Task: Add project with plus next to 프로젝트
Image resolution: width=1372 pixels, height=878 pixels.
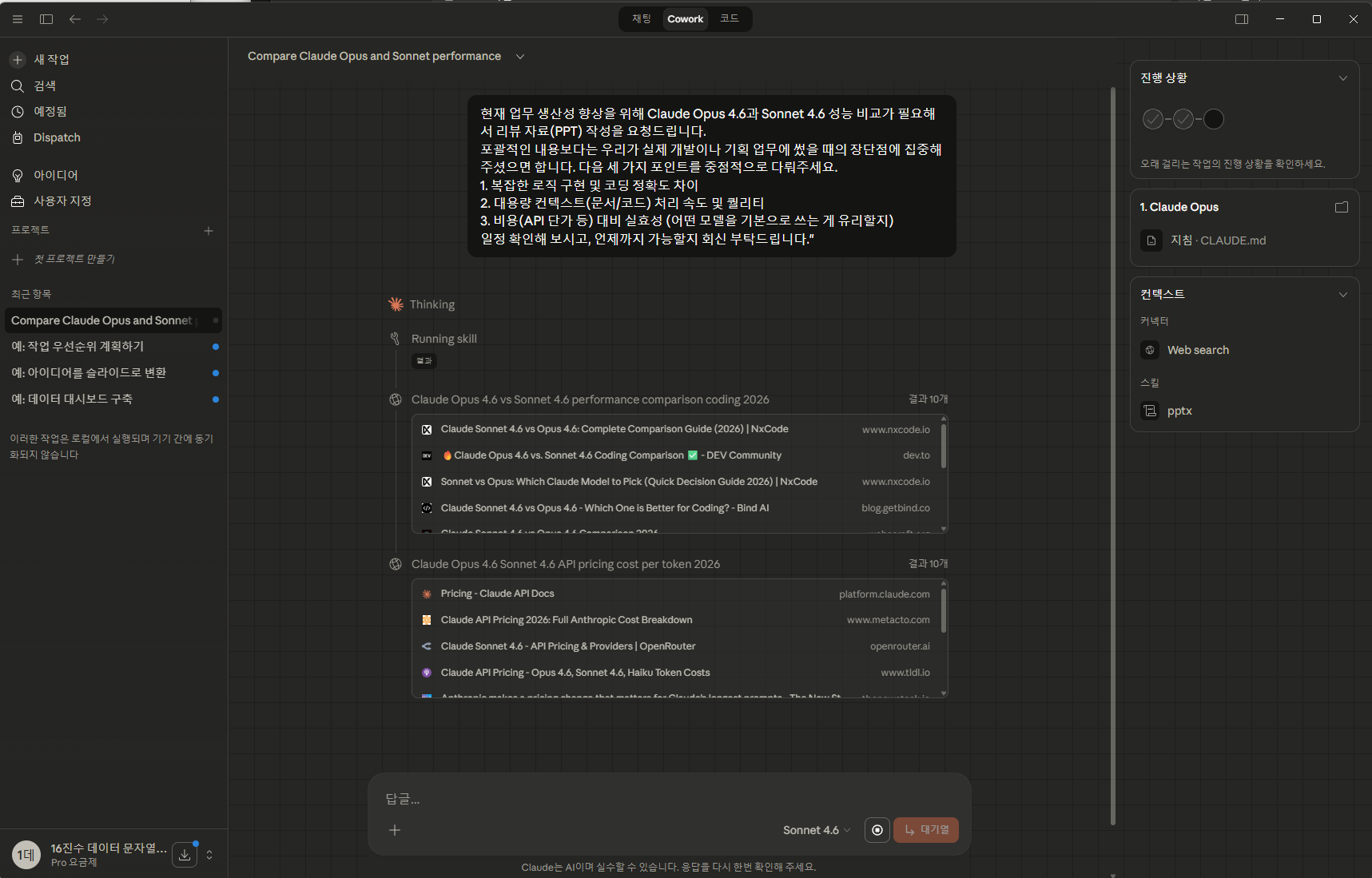Action: point(209,231)
